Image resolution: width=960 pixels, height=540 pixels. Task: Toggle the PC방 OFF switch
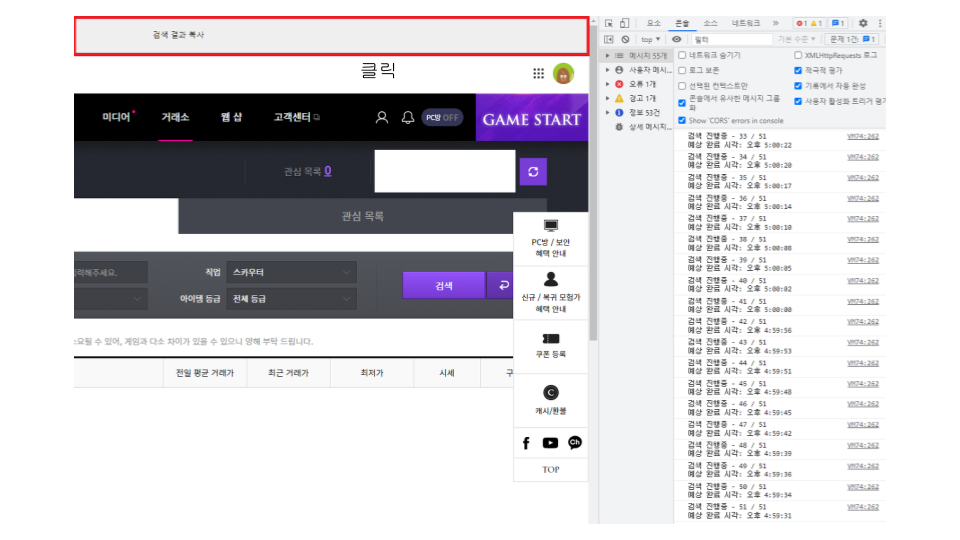click(442, 118)
